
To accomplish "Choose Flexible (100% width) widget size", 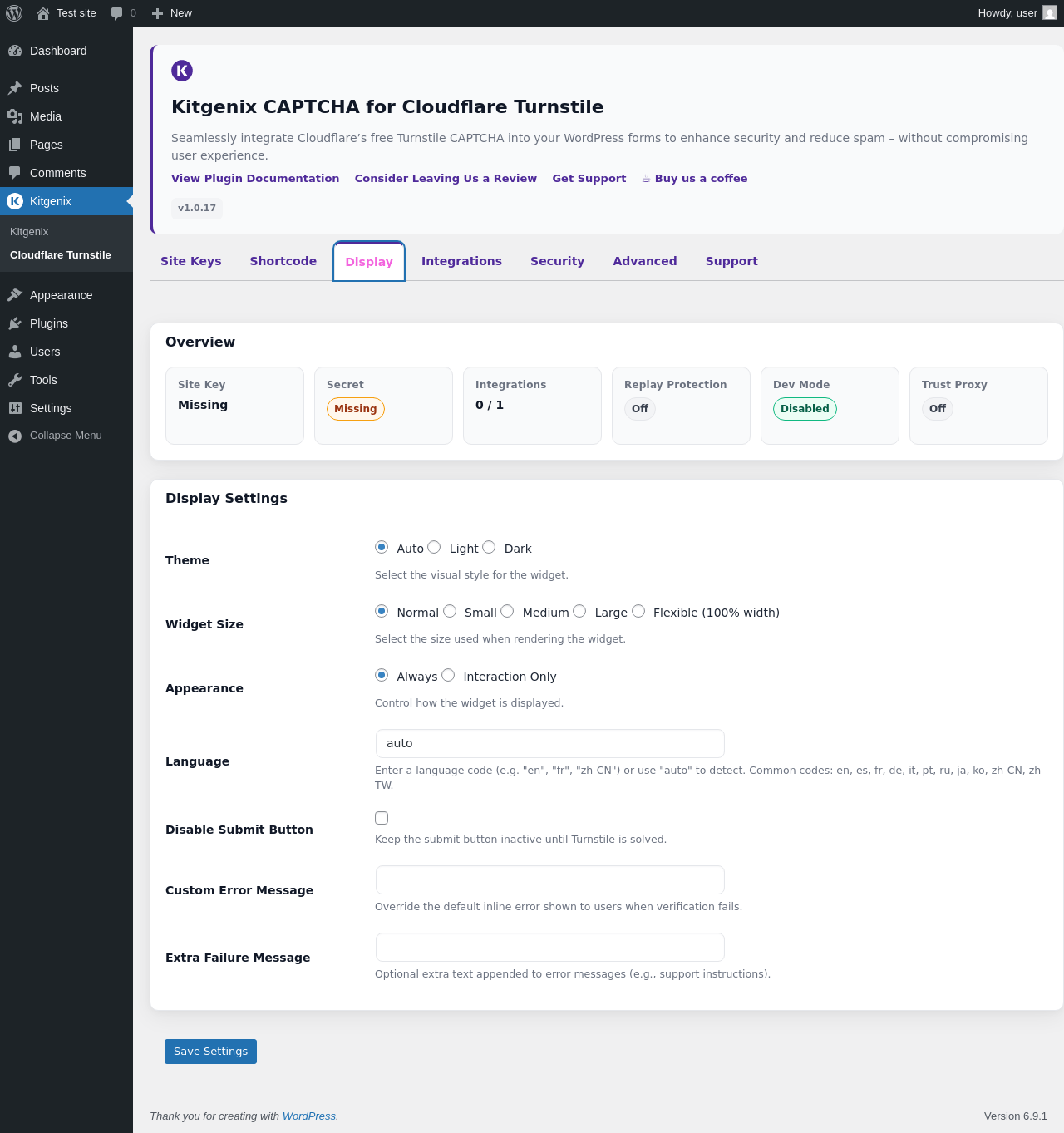I will click(638, 611).
